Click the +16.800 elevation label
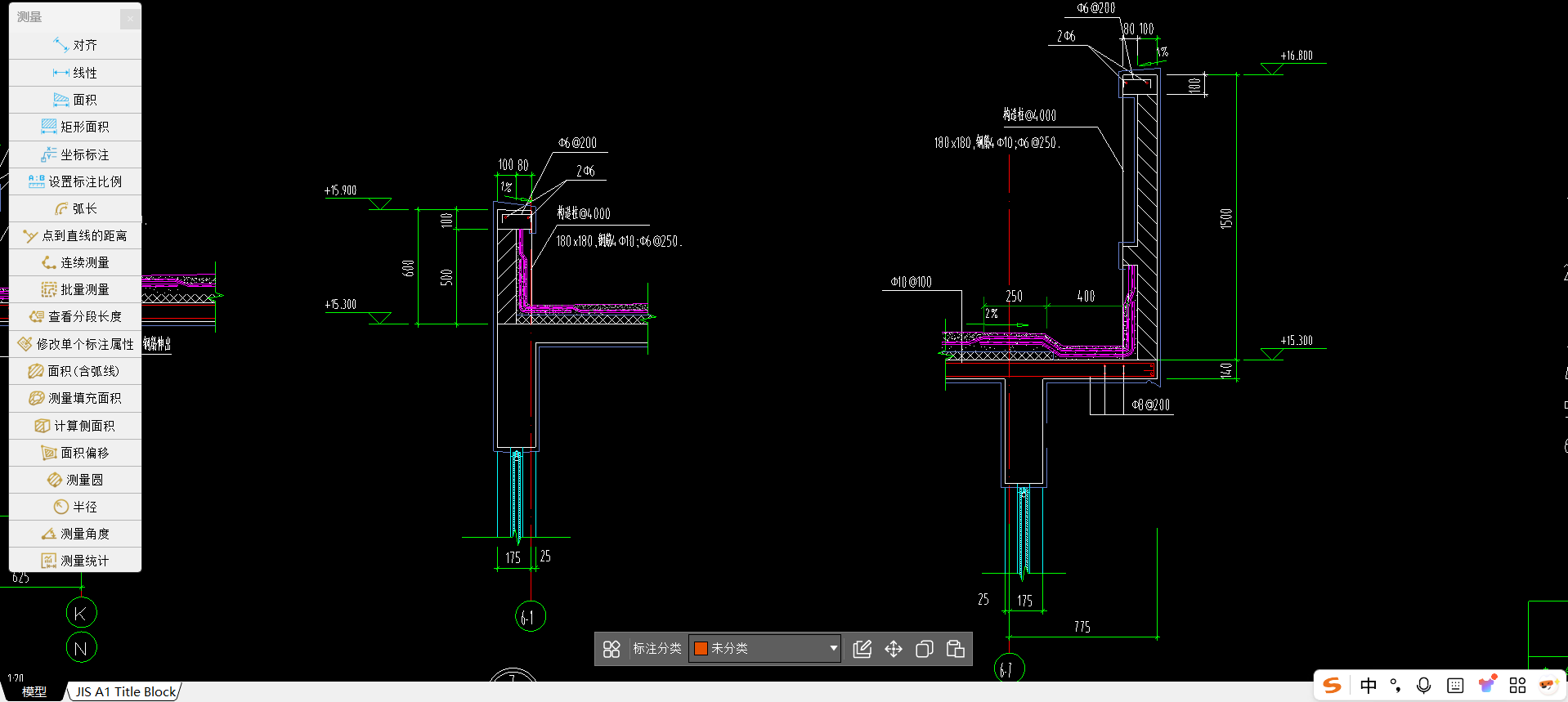The image size is (1568, 702). (x=1297, y=56)
